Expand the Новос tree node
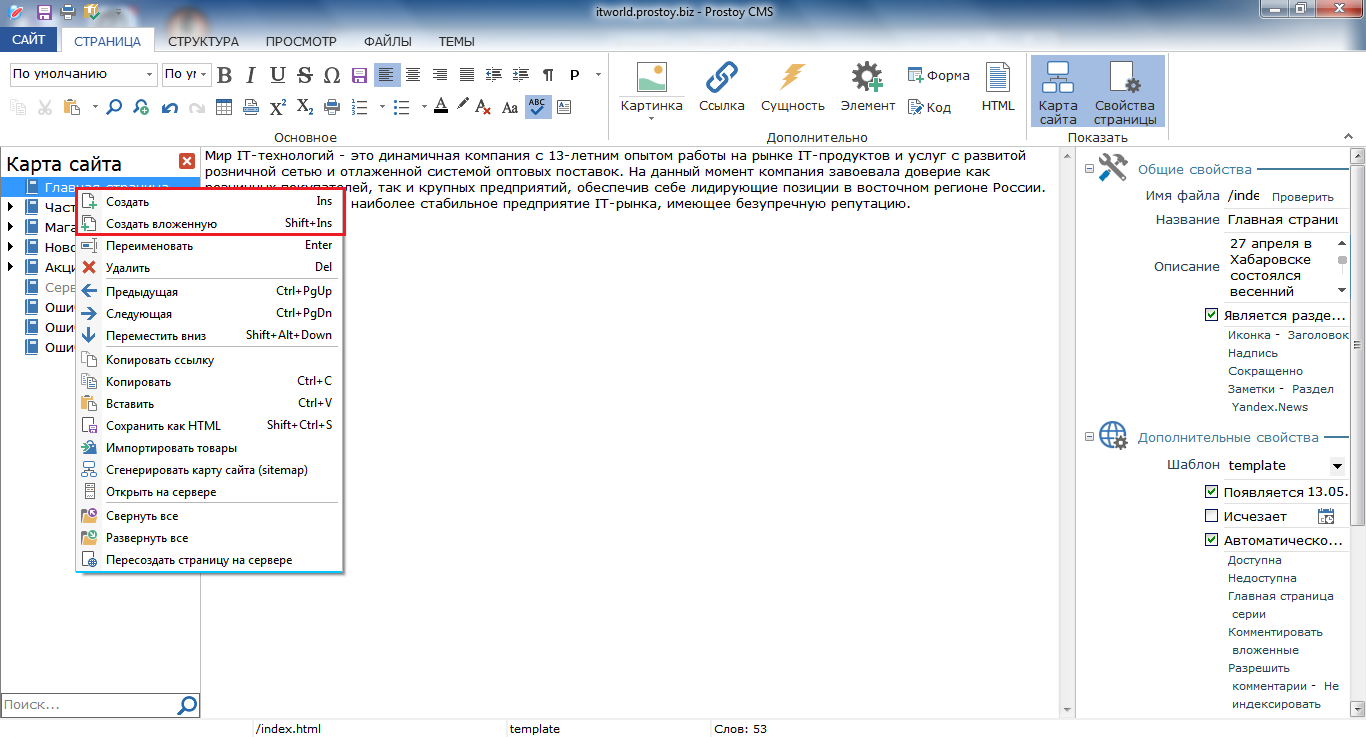The height and width of the screenshot is (737, 1366). click(x=10, y=247)
